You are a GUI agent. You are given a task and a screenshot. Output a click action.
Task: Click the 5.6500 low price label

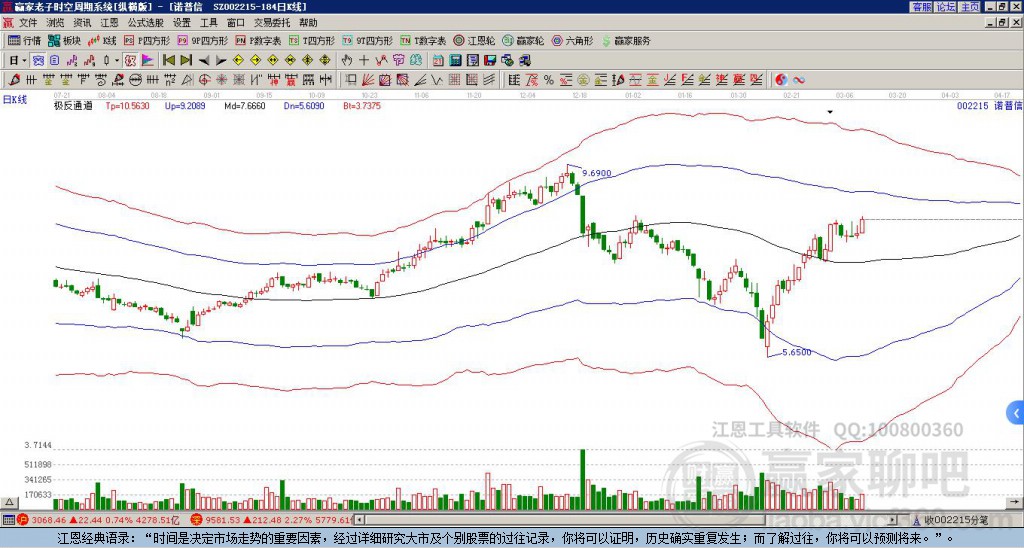[797, 352]
